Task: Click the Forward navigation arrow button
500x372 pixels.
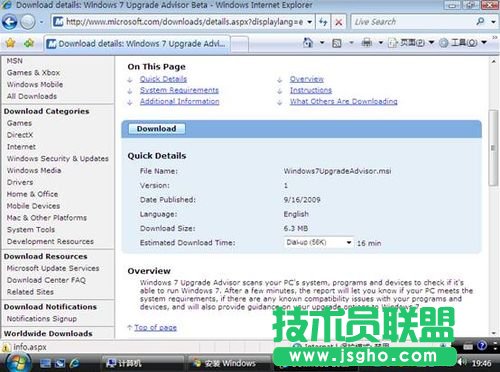Action: pyautogui.click(x=28, y=22)
